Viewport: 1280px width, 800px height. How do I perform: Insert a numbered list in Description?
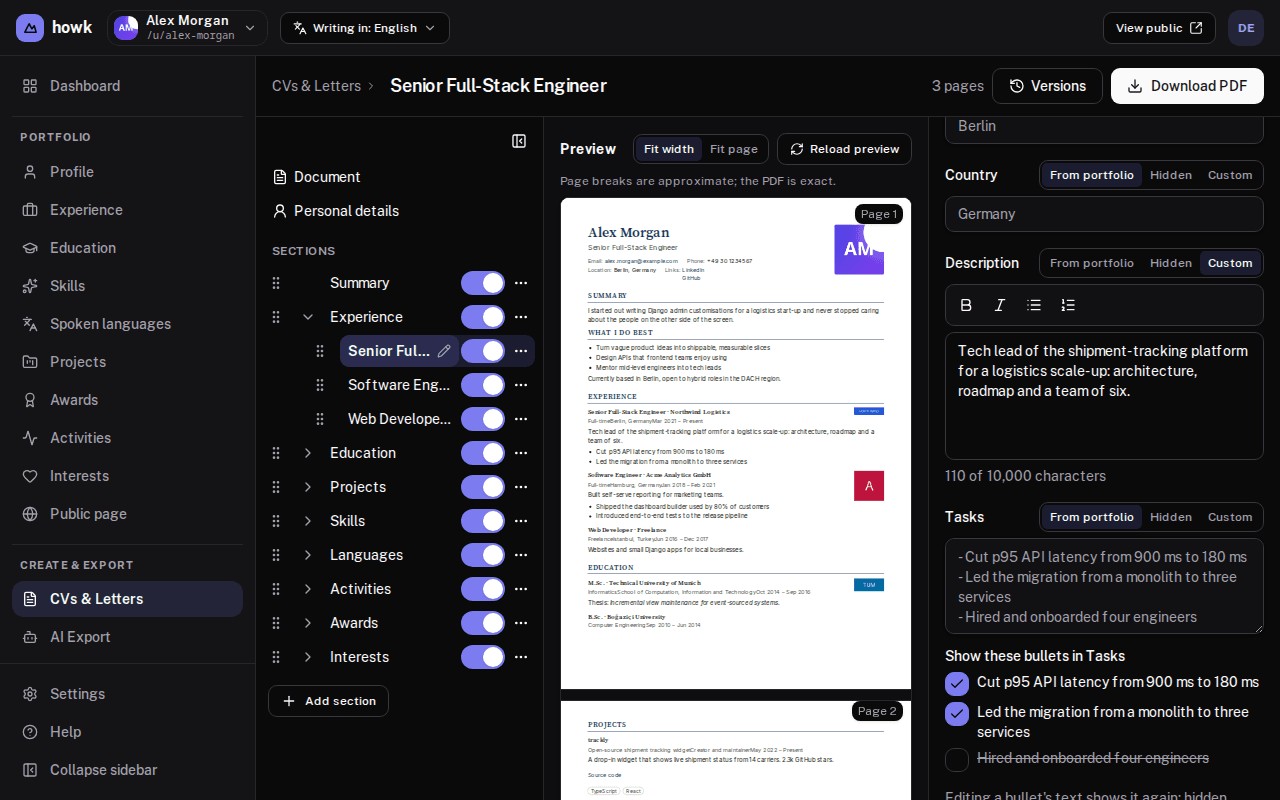pos(1068,305)
